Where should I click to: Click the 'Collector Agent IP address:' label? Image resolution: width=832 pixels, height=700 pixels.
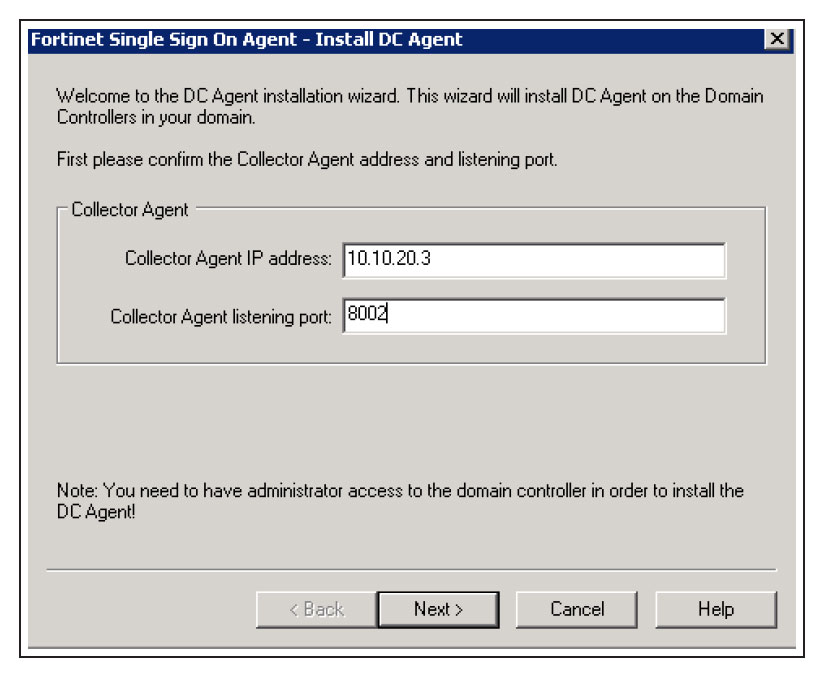(x=228, y=258)
